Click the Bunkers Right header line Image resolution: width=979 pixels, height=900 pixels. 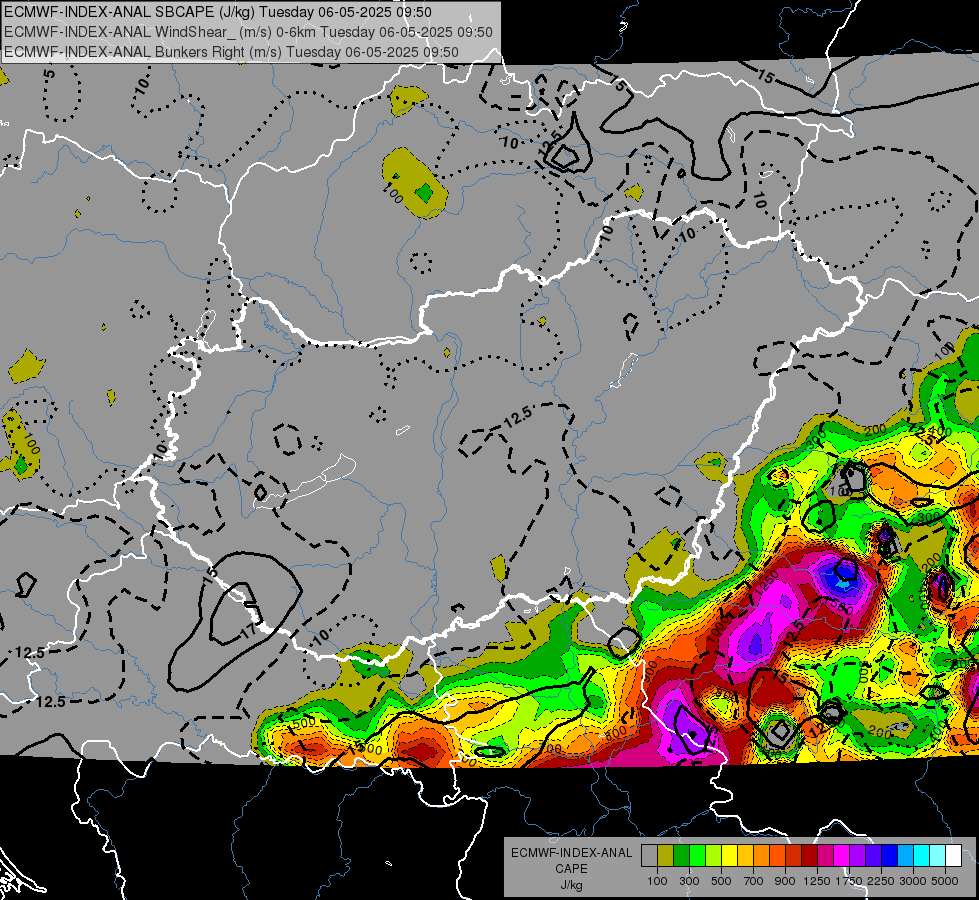(231, 52)
